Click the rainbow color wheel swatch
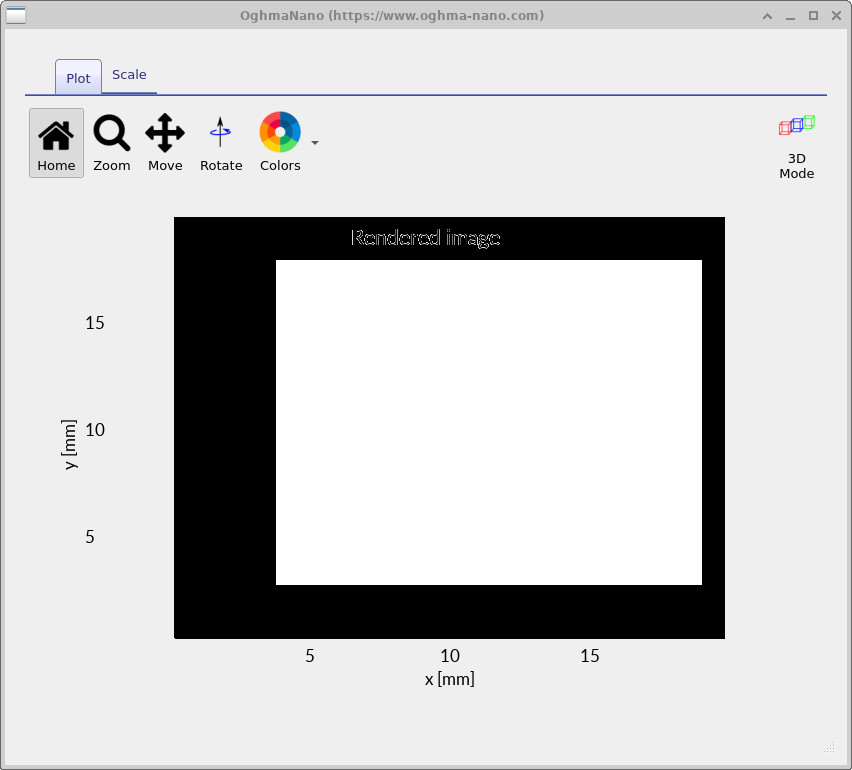 279,131
